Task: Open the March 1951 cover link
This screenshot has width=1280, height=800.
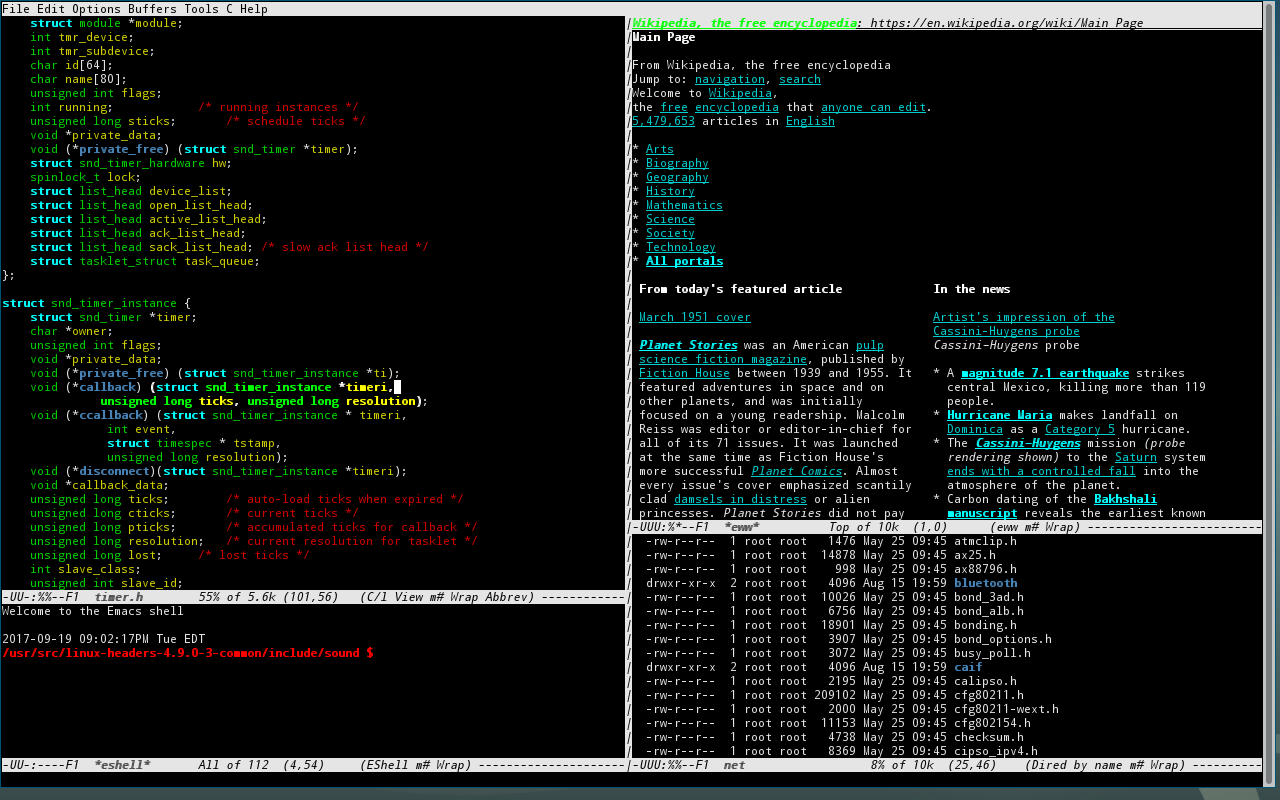Action: tap(694, 316)
